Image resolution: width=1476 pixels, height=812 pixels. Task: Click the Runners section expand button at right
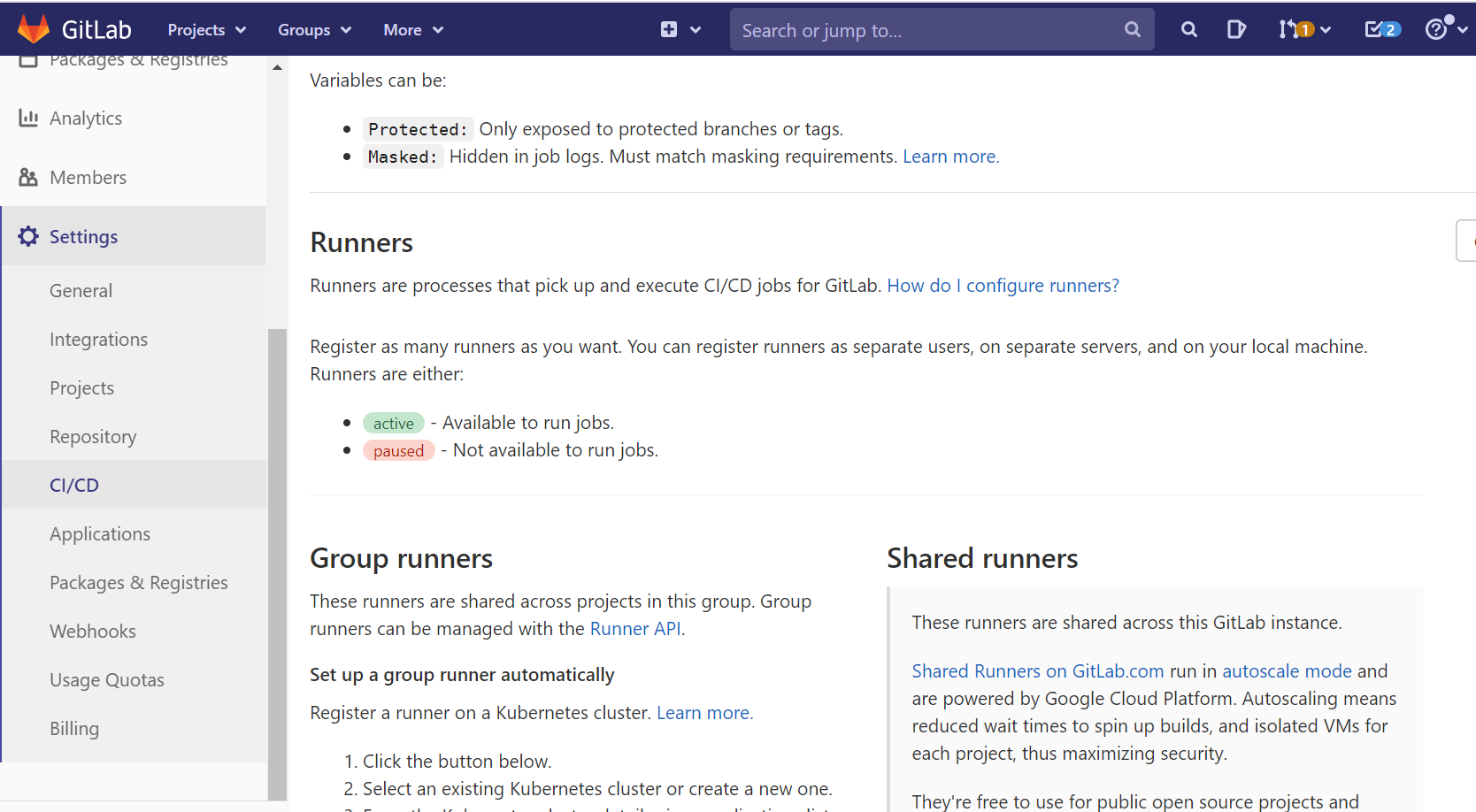tap(1466, 241)
